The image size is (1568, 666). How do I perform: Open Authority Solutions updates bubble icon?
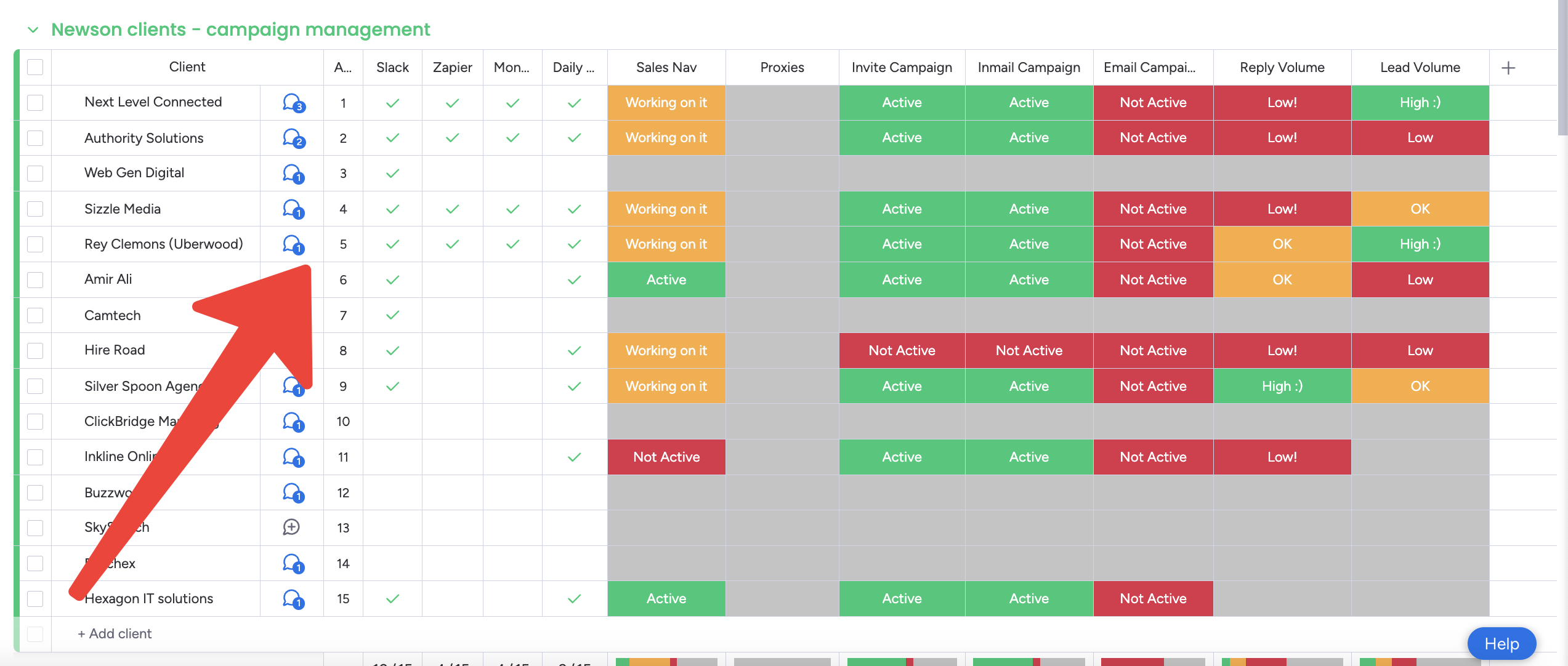(x=293, y=138)
